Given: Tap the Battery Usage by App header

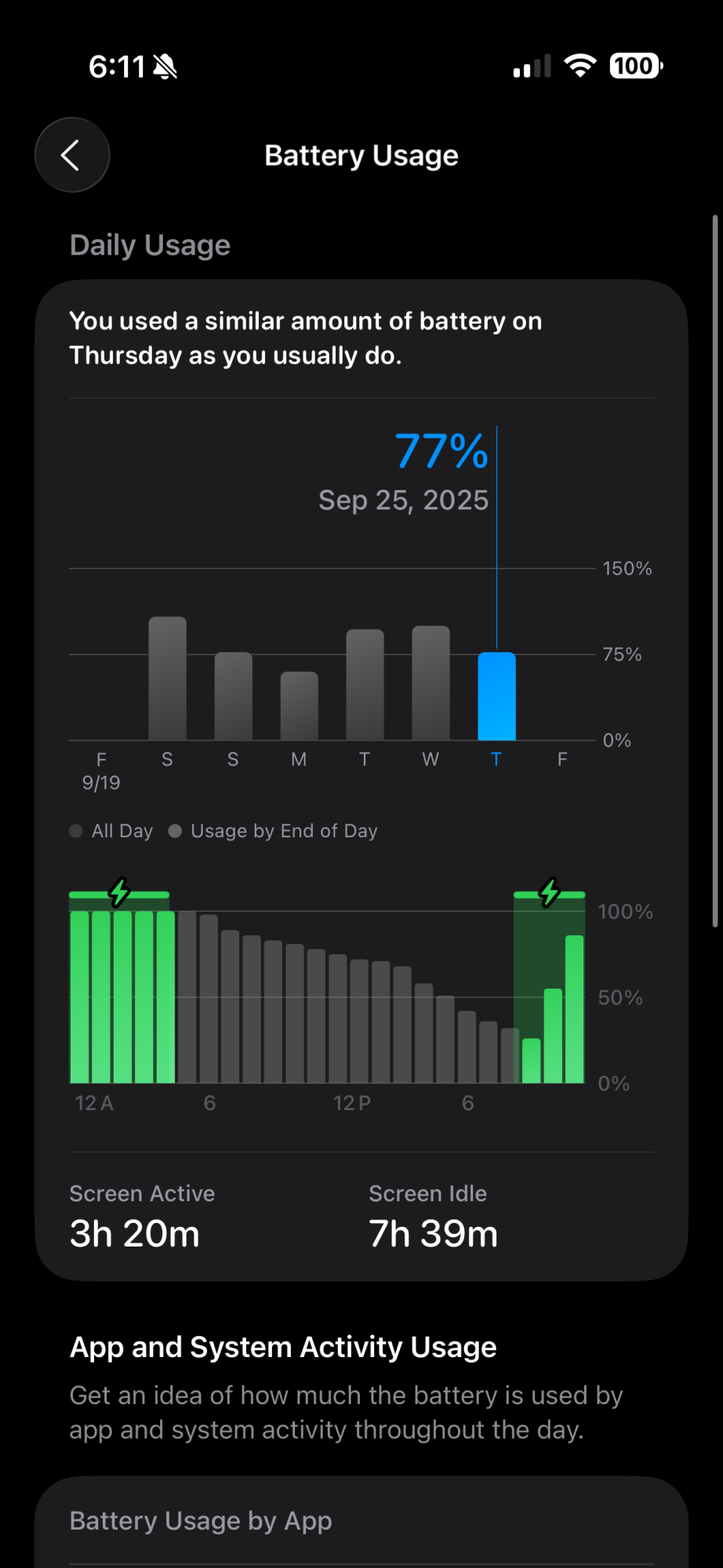Looking at the screenshot, I should 201,1521.
